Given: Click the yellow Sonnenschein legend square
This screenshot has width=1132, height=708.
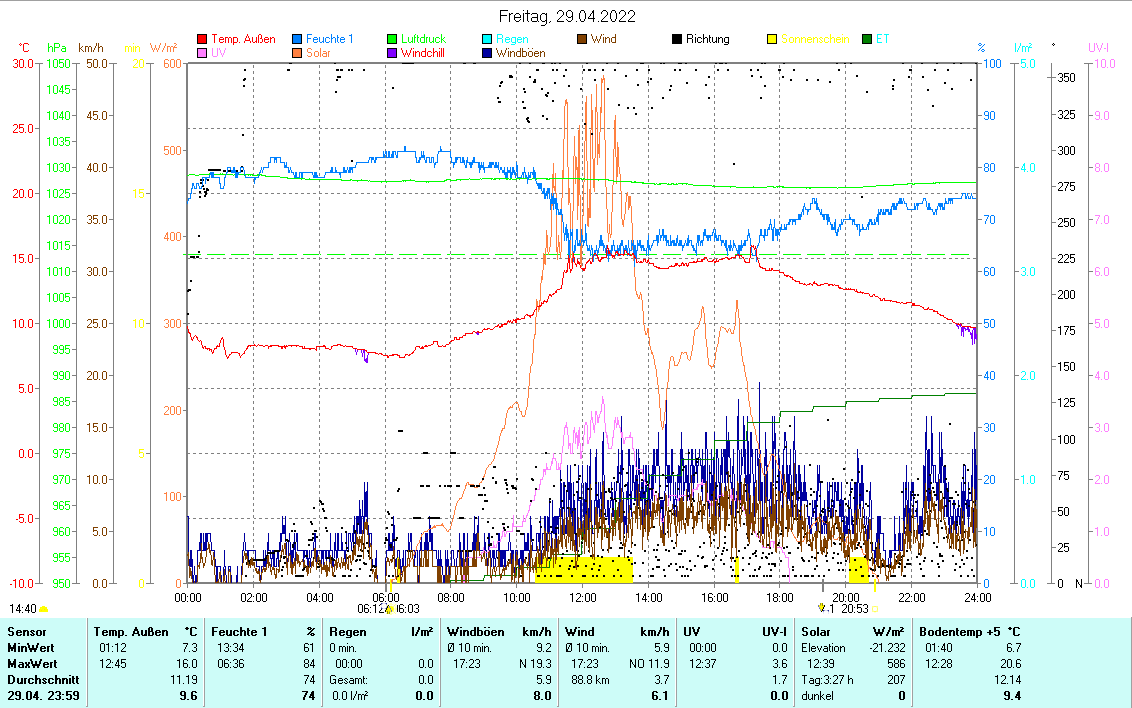Looking at the screenshot, I should (772, 40).
